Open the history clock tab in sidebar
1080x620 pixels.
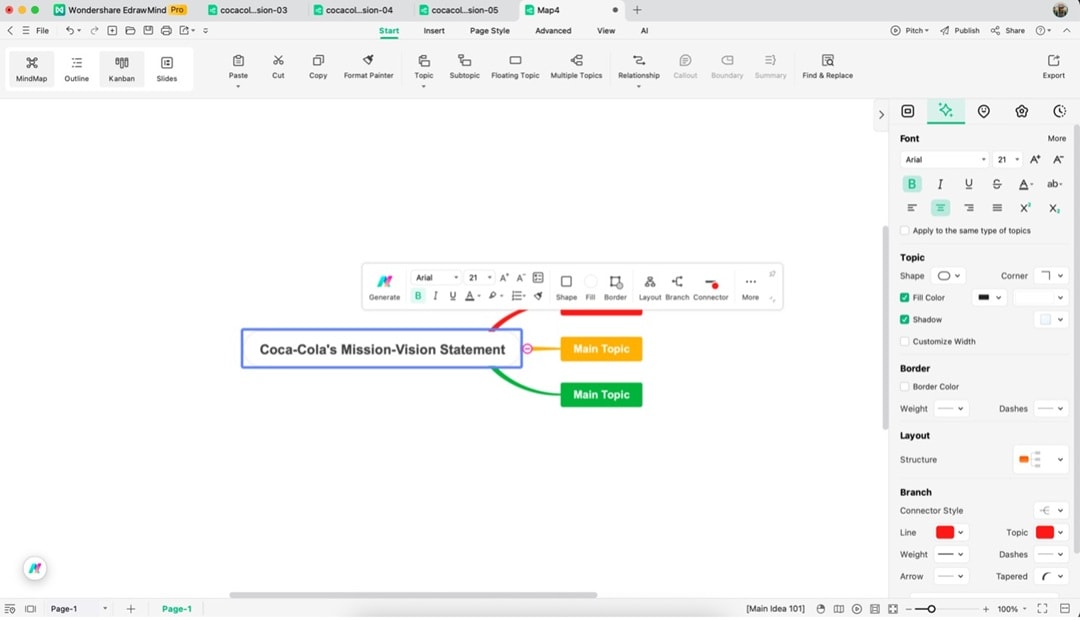pyautogui.click(x=1059, y=111)
